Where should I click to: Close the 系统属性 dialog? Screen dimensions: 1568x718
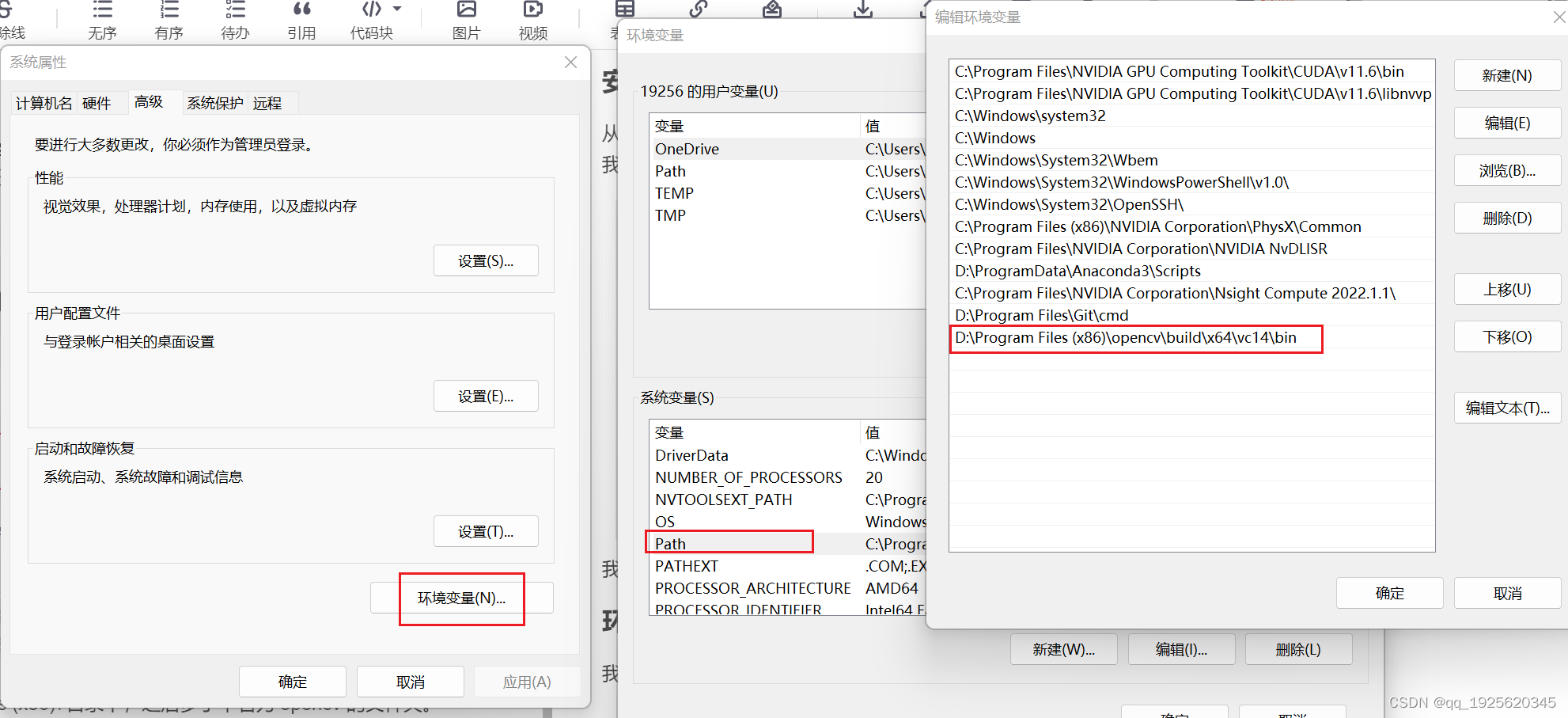[570, 62]
